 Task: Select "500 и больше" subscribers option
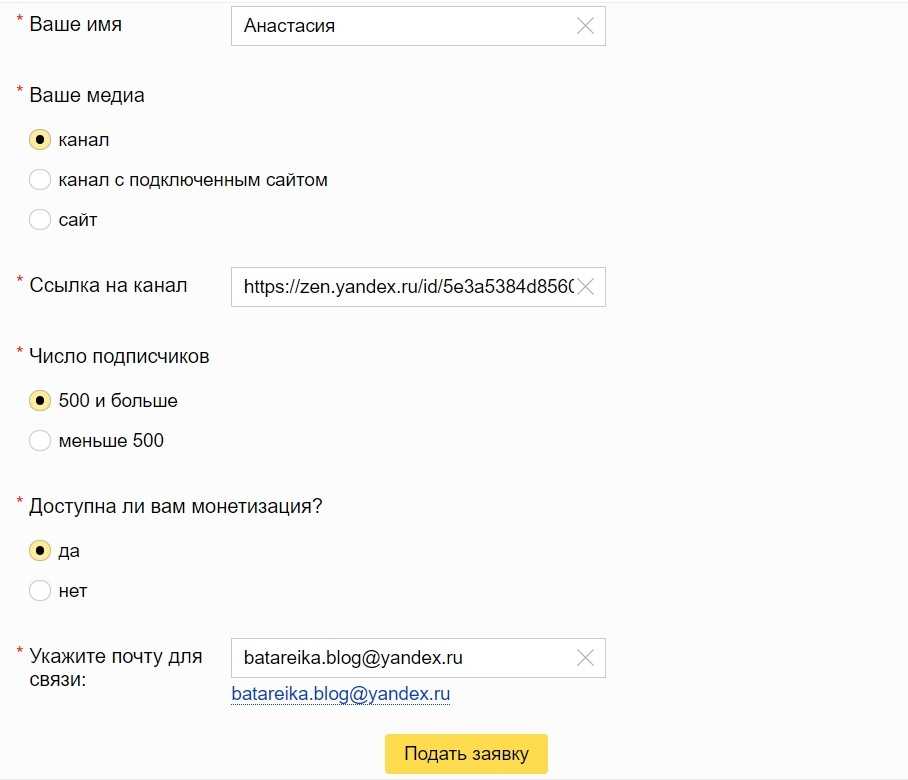[x=40, y=401]
